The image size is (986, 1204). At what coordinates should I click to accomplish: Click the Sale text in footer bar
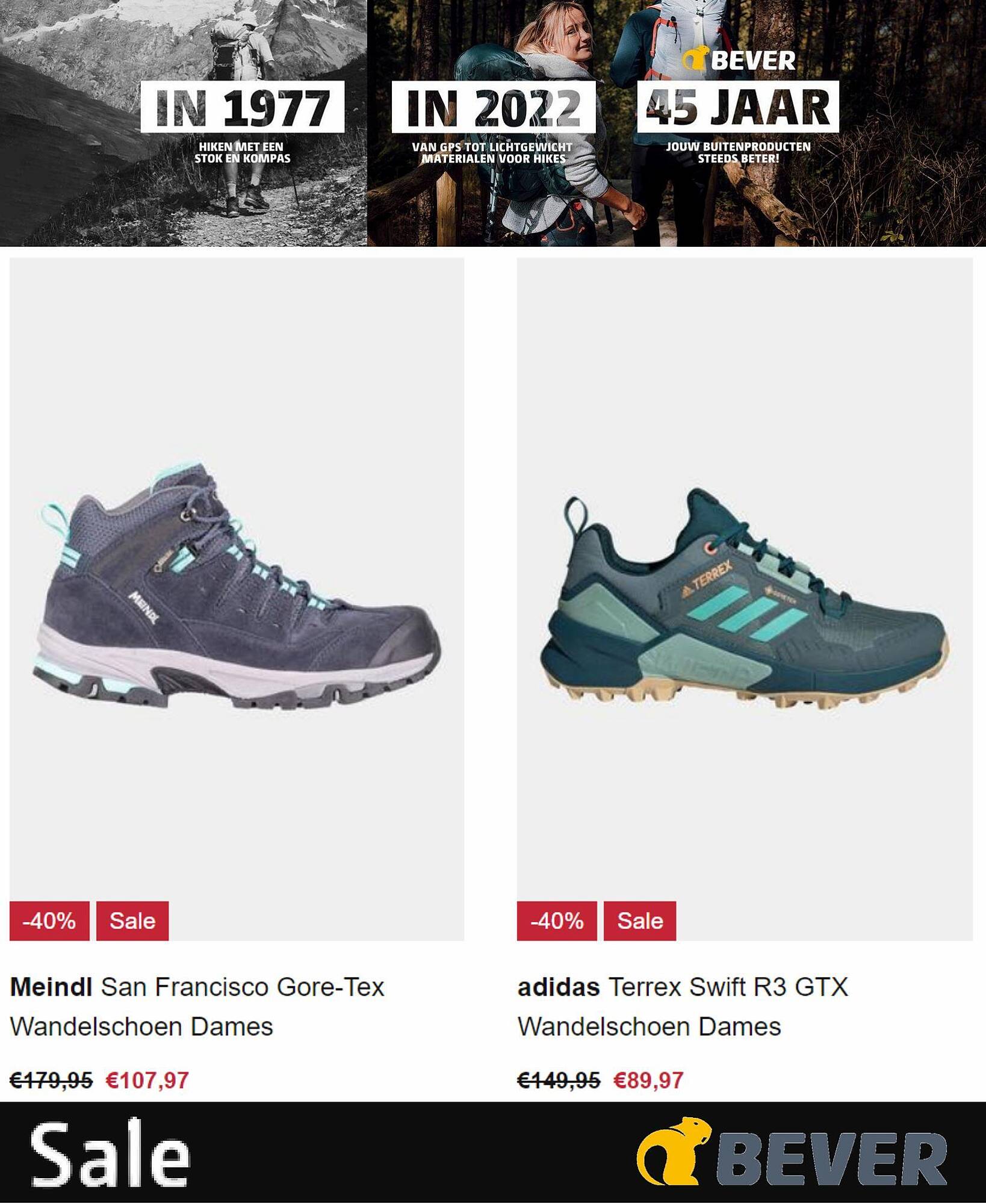(x=111, y=1153)
